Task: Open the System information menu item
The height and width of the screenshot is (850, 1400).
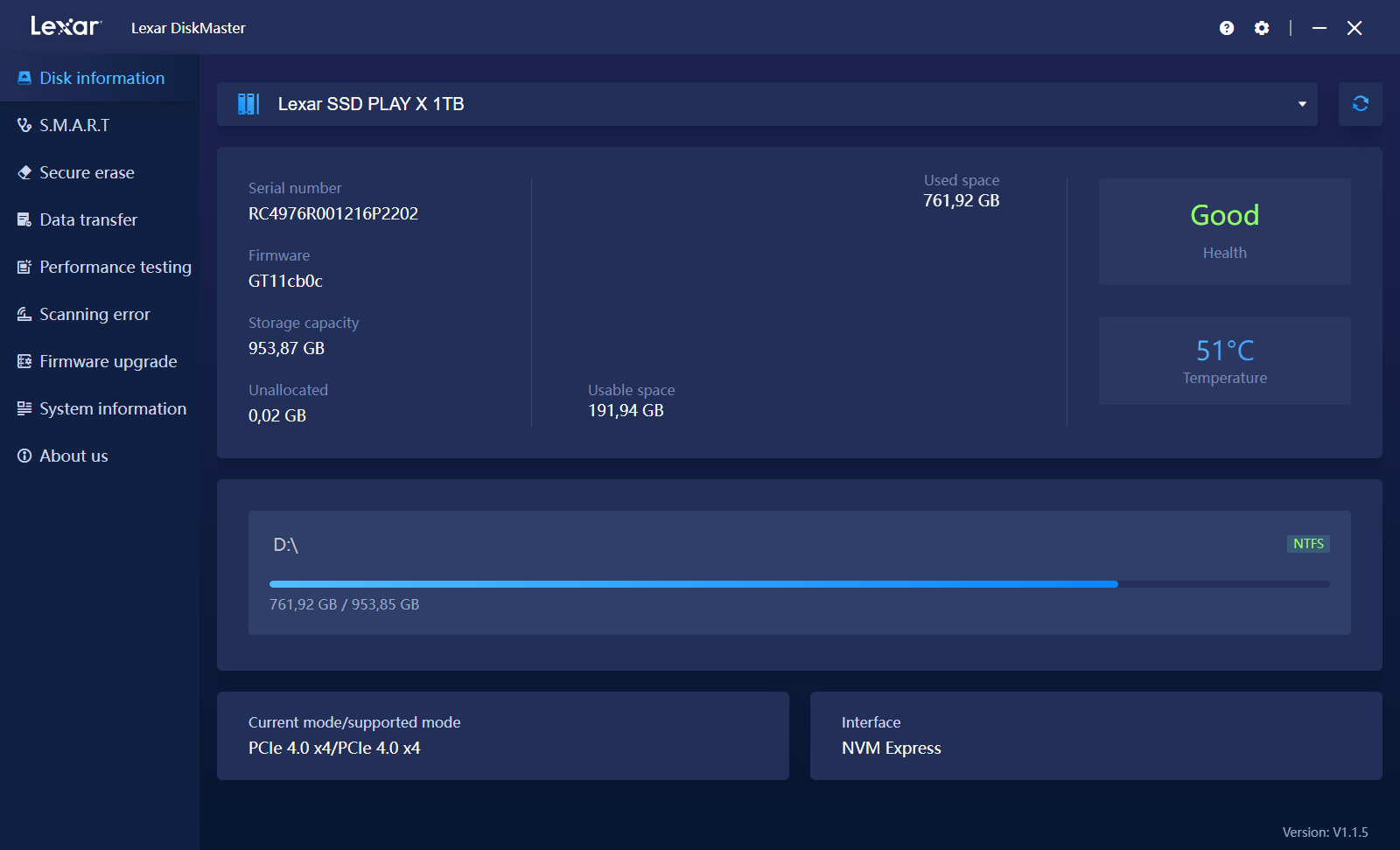Action: (x=112, y=409)
